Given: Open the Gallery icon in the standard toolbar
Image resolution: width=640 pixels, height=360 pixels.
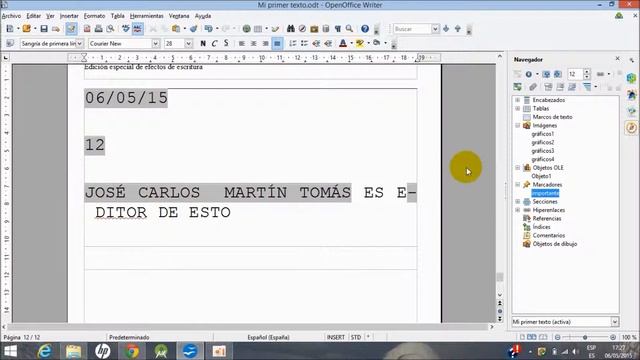Looking at the screenshot, I should coord(314,29).
